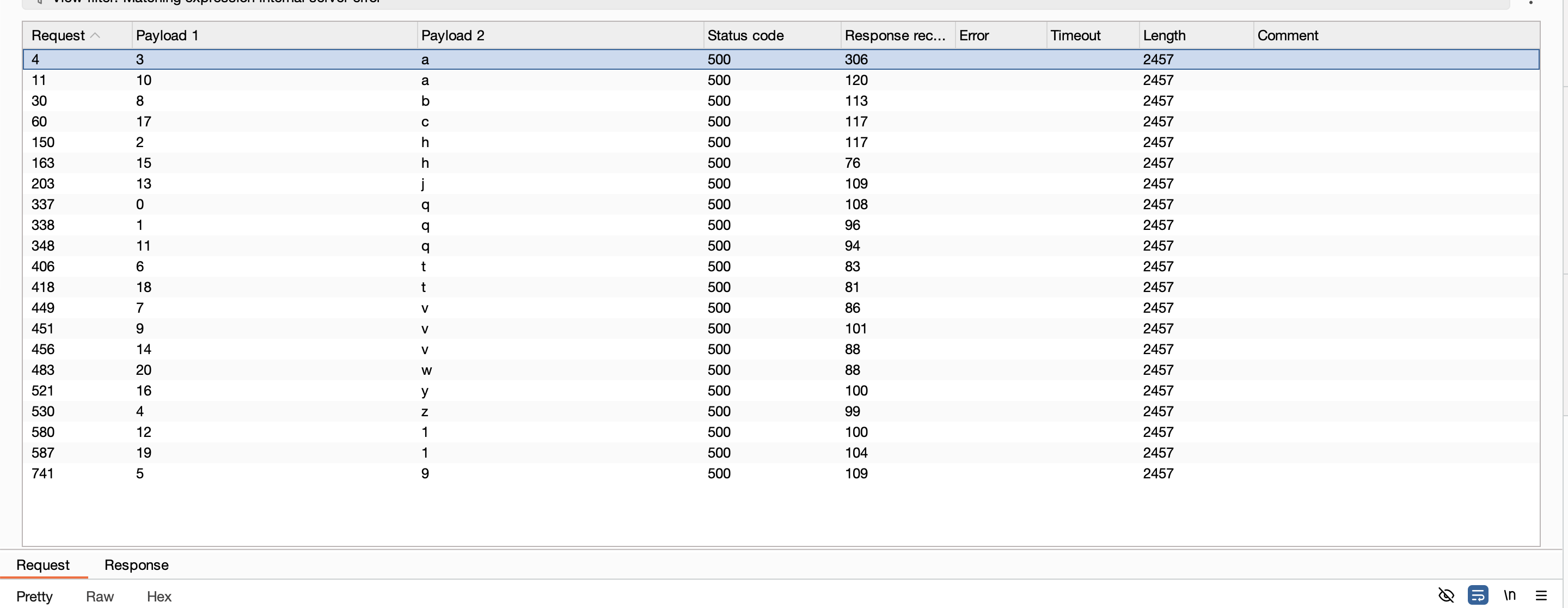Select the row for request 338
The width and height of the screenshot is (1568, 608).
(781, 225)
